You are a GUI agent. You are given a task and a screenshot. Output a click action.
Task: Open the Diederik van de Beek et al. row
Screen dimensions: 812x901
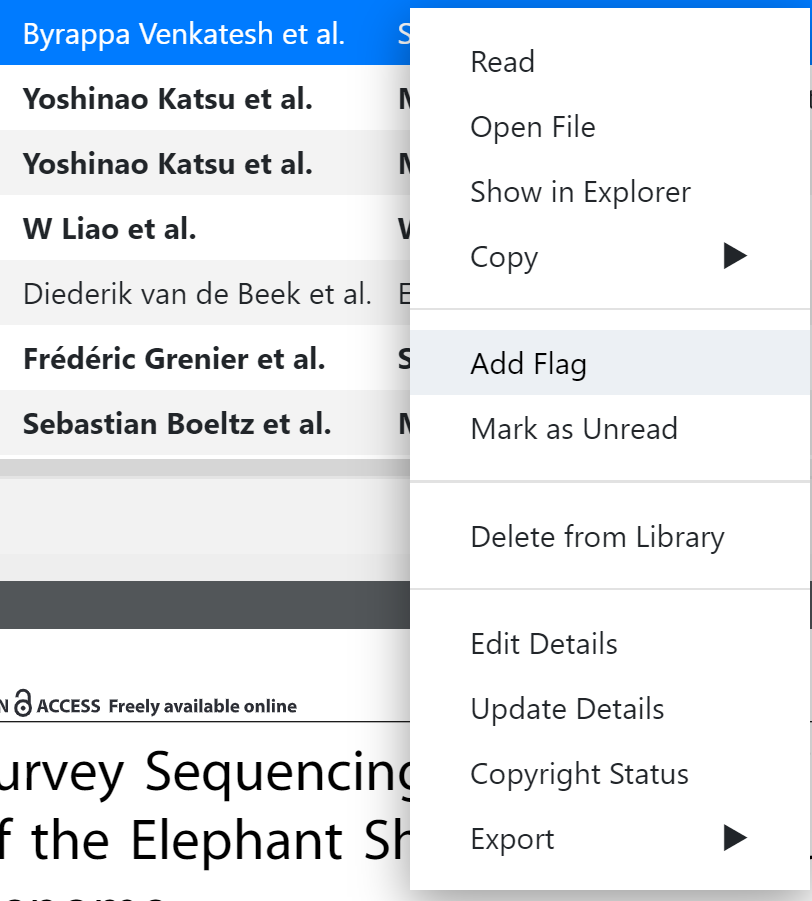tap(197, 294)
